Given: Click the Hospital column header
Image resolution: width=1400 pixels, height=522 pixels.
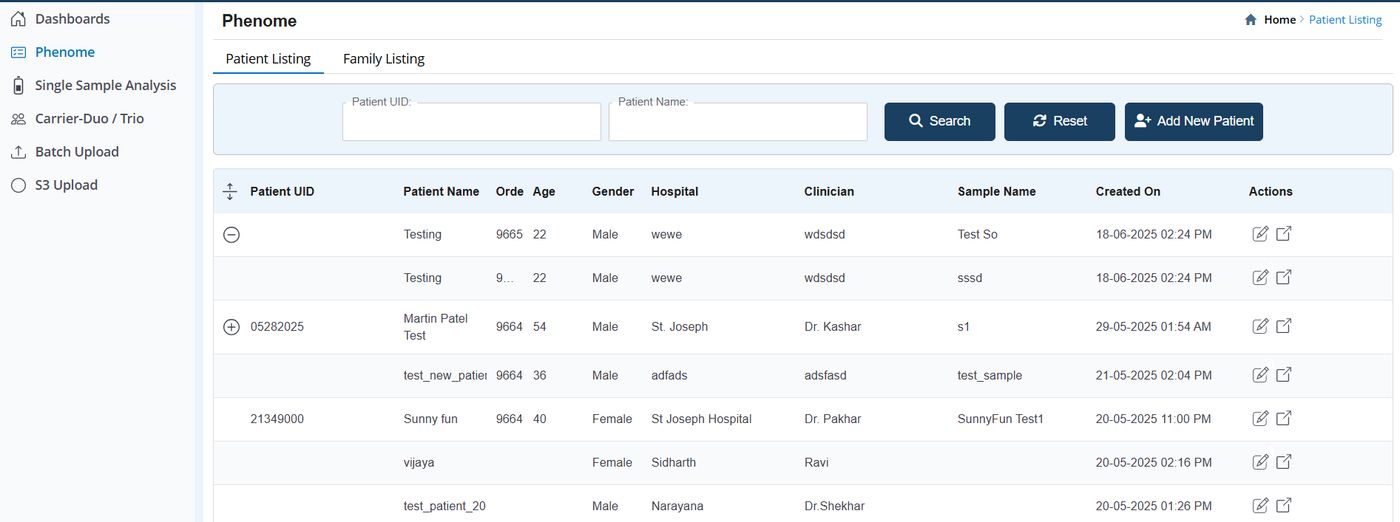Looking at the screenshot, I should pos(675,191).
